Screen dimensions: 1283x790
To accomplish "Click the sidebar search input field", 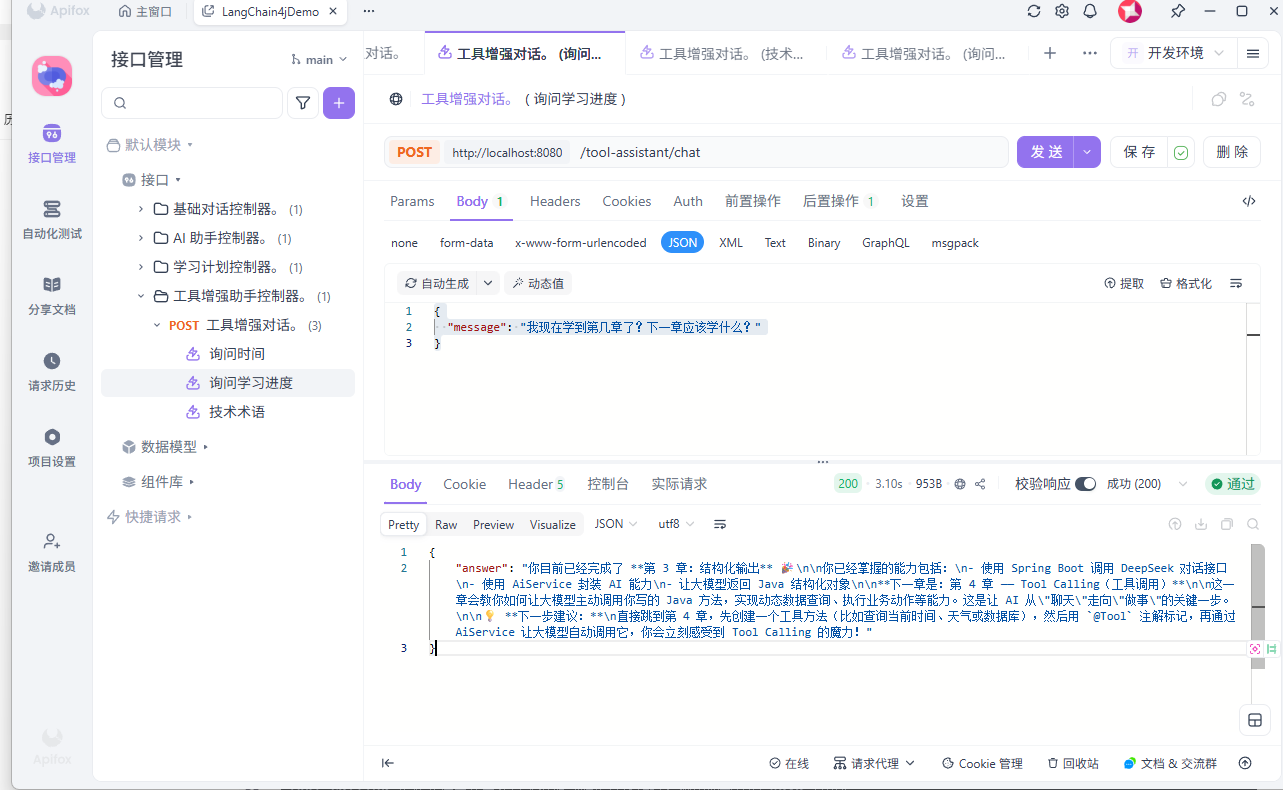I will (192, 103).
